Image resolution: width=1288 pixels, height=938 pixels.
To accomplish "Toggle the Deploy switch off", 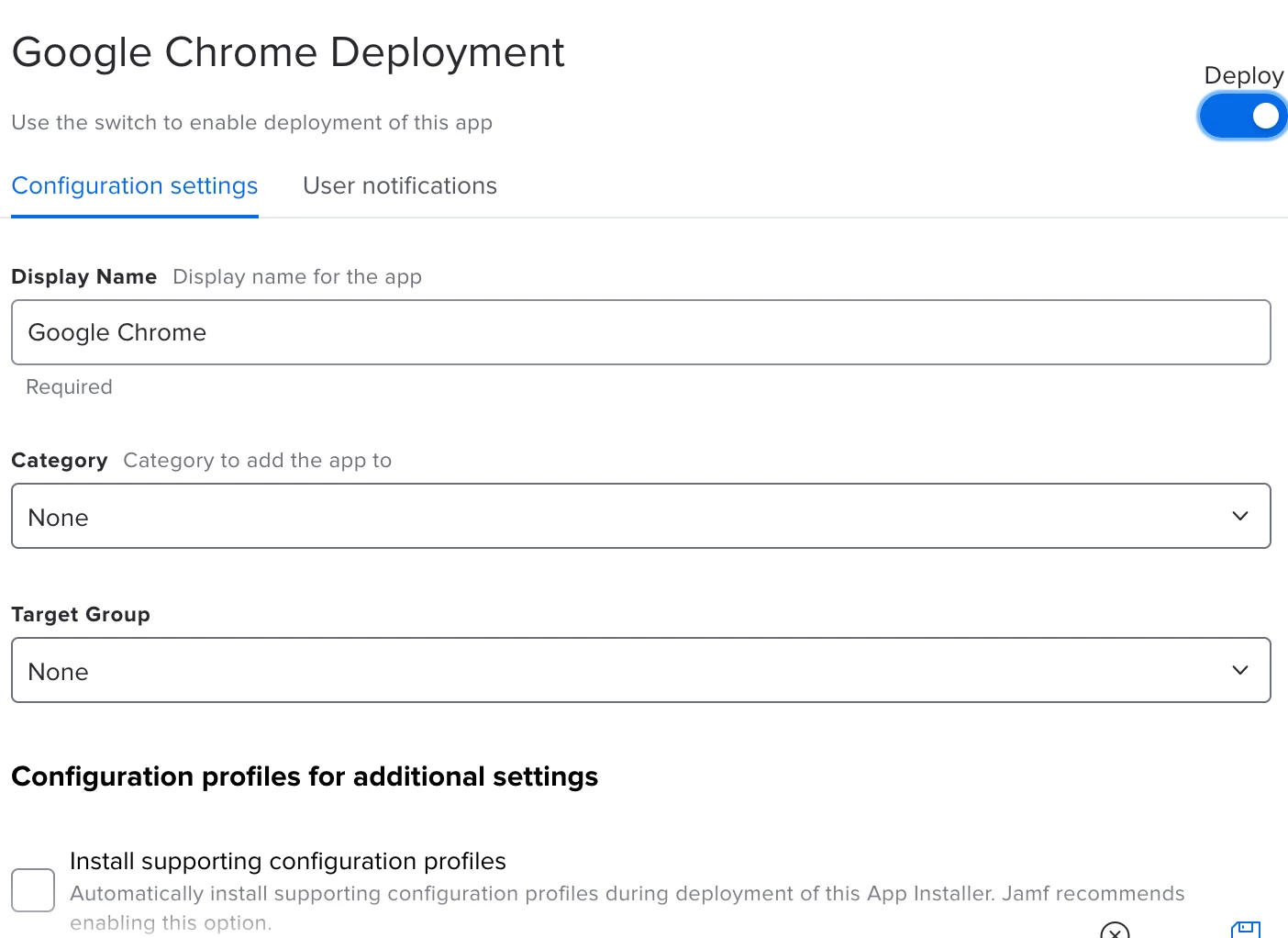I will click(1243, 116).
